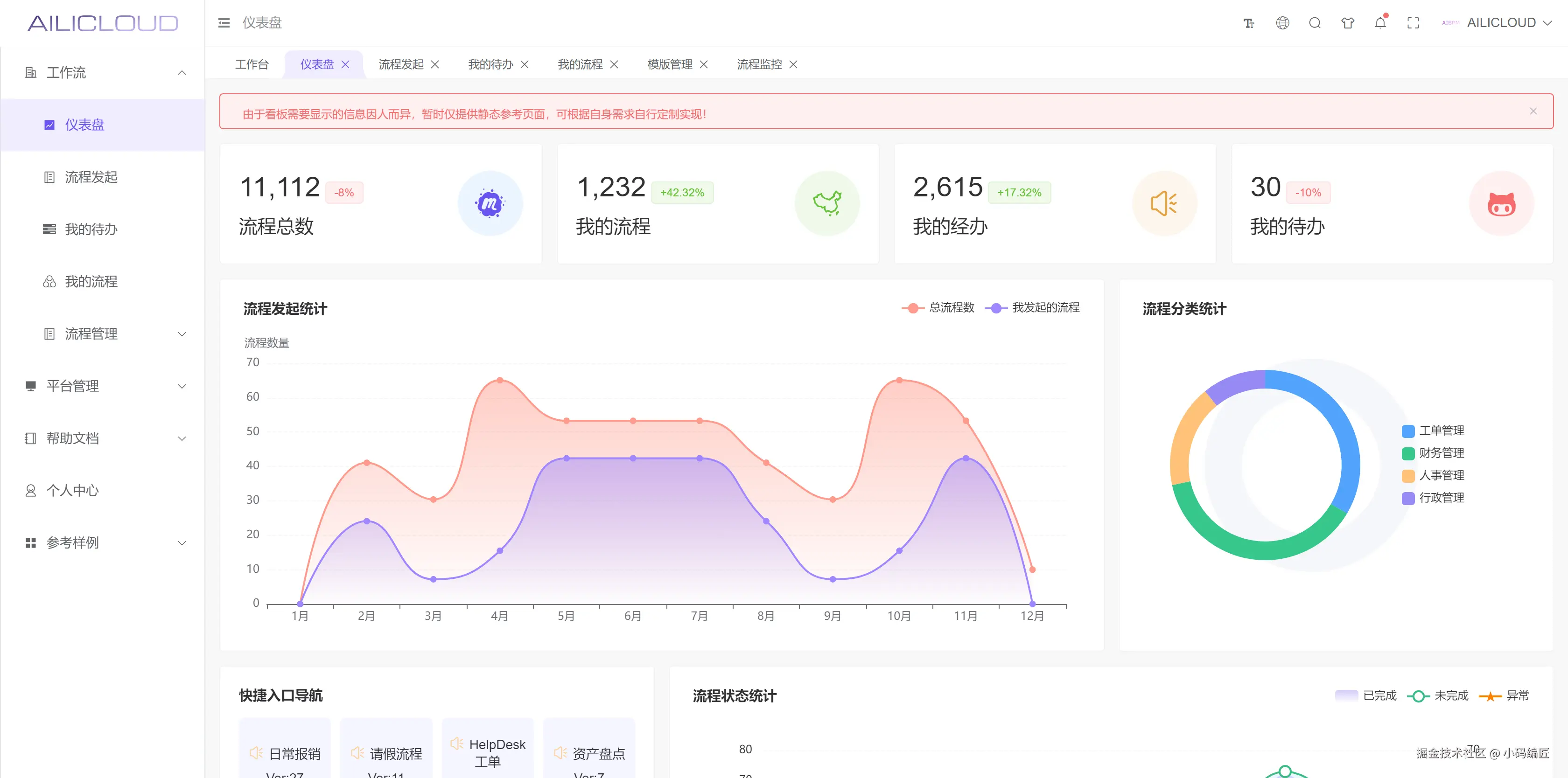Select 我的待办 in the sidebar
Image resolution: width=1568 pixels, height=778 pixels.
(91, 229)
